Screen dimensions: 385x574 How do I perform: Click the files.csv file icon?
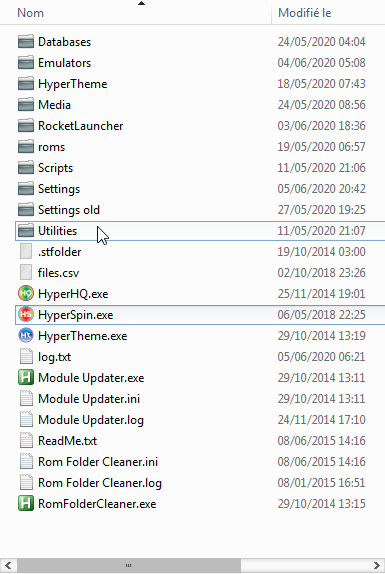[26, 273]
